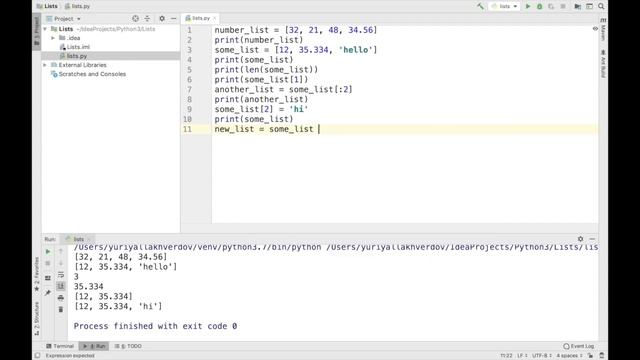The height and width of the screenshot is (360, 640).
Task: Toggle soft-wrap in Run console
Action: coord(61,275)
